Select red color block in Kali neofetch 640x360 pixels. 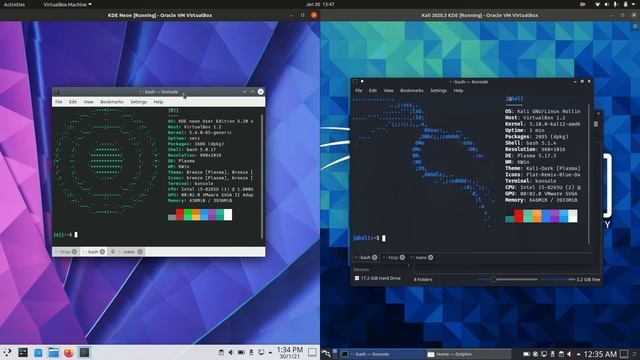click(x=518, y=216)
